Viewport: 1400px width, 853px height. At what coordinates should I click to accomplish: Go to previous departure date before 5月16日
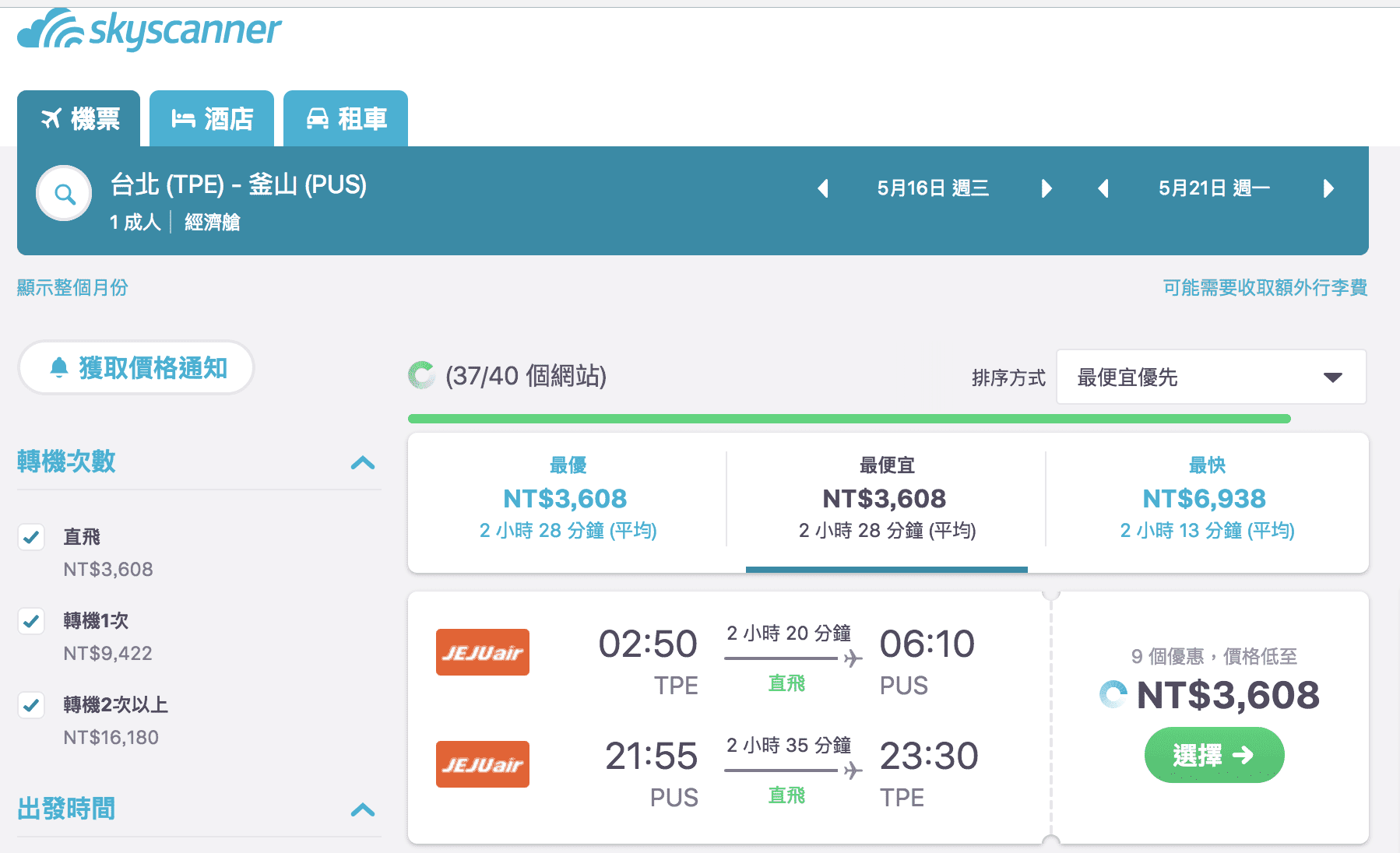coord(823,188)
